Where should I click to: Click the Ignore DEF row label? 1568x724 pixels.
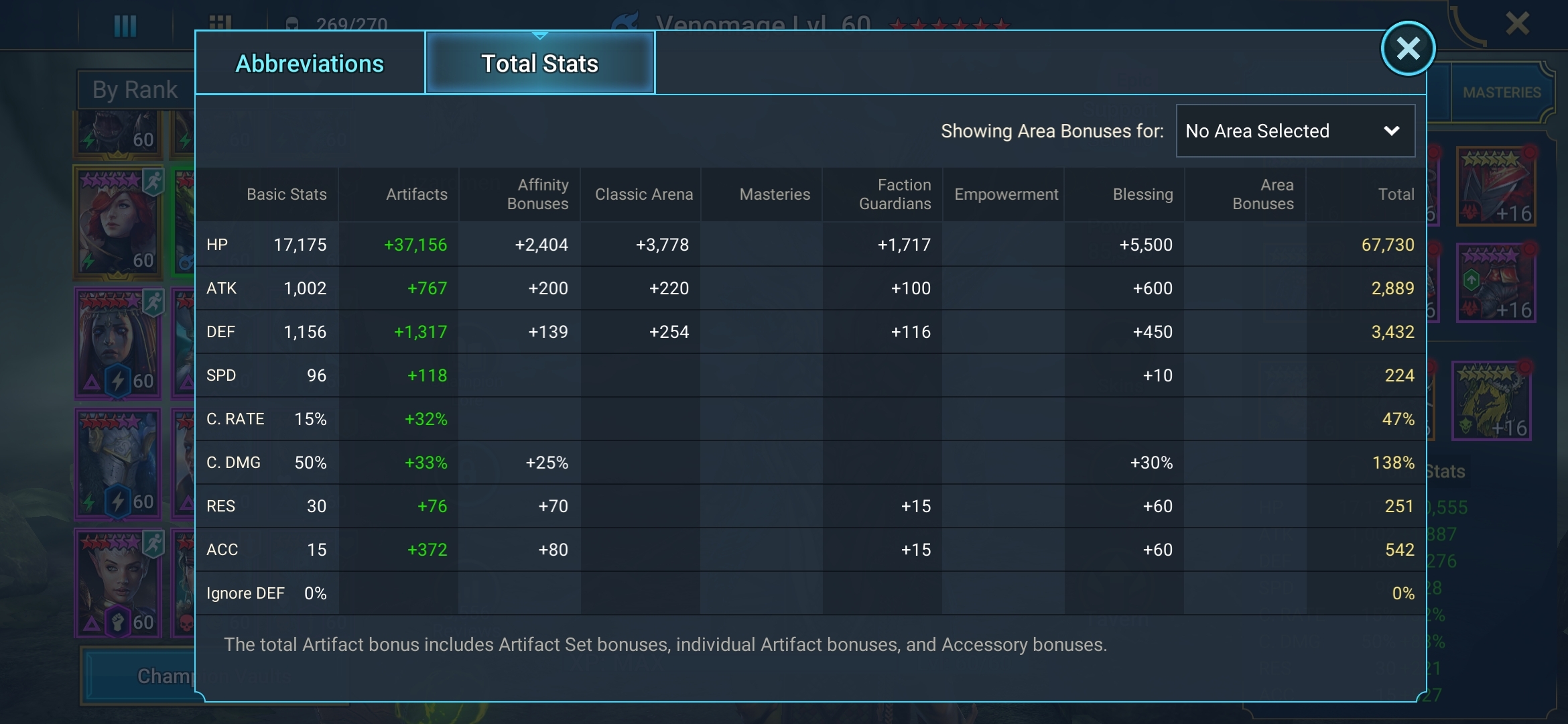click(x=245, y=593)
